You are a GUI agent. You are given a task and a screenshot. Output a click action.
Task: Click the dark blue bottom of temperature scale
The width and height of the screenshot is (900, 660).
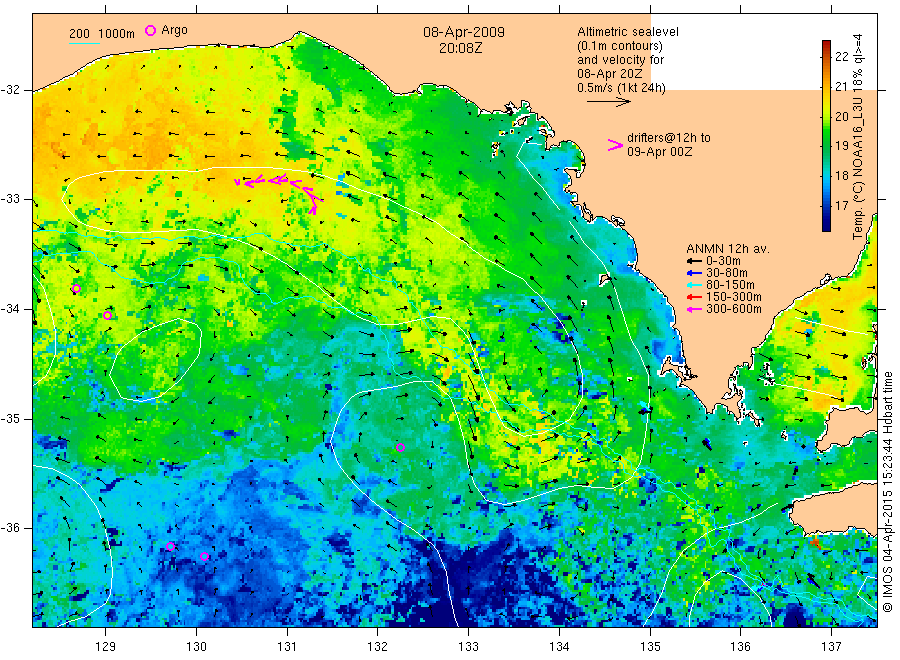(x=827, y=227)
